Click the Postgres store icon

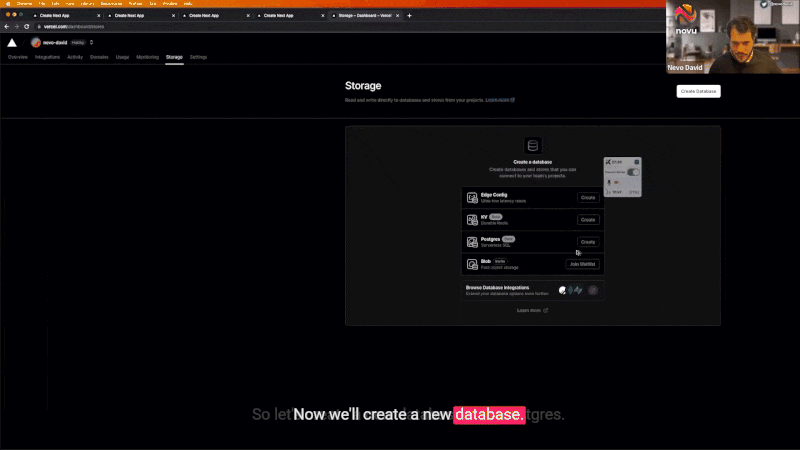tap(472, 242)
